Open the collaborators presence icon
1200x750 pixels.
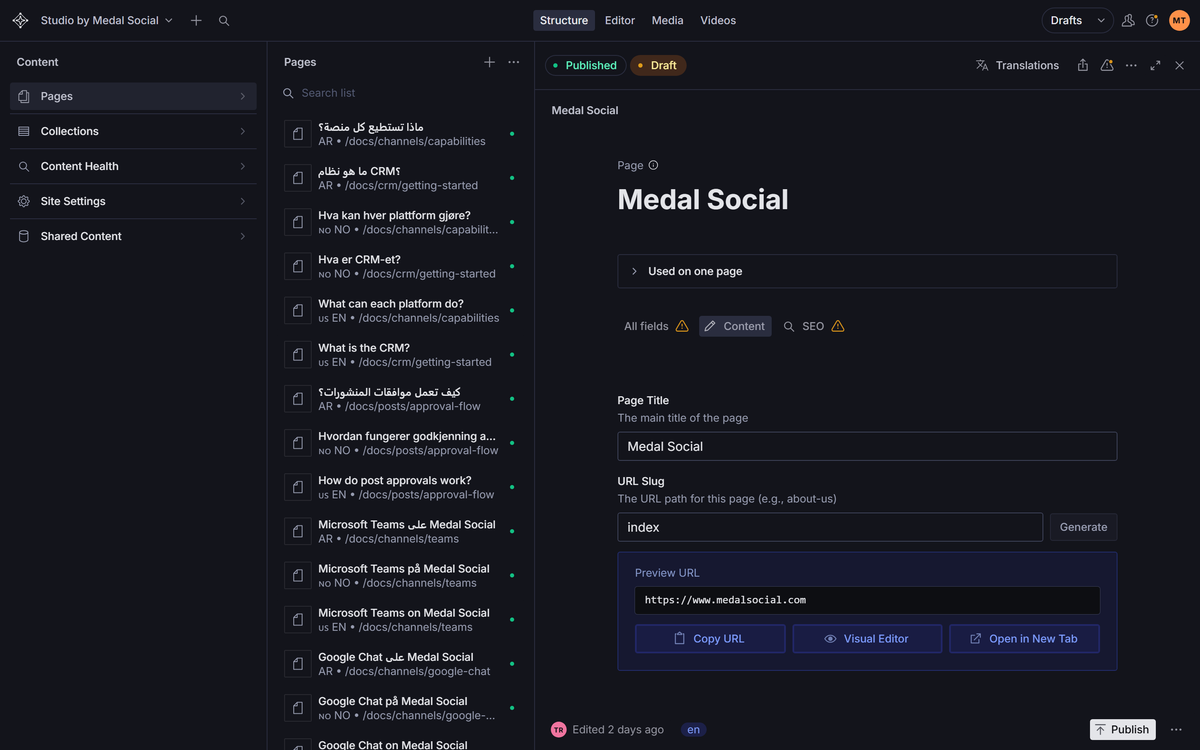[x=1128, y=20]
